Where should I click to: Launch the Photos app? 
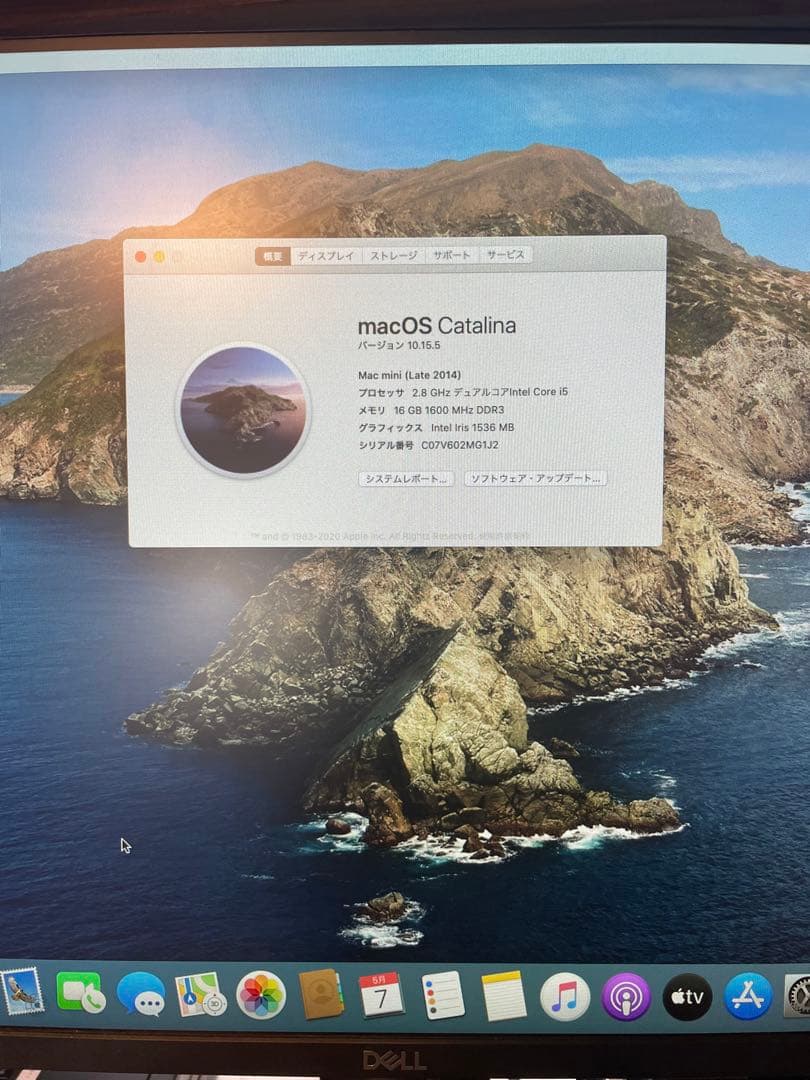[x=260, y=995]
